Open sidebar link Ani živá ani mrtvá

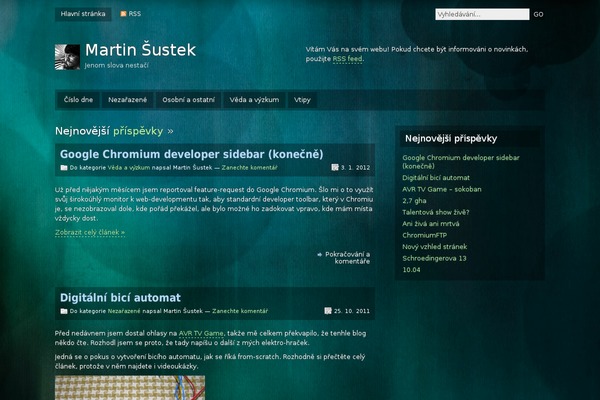coord(430,224)
